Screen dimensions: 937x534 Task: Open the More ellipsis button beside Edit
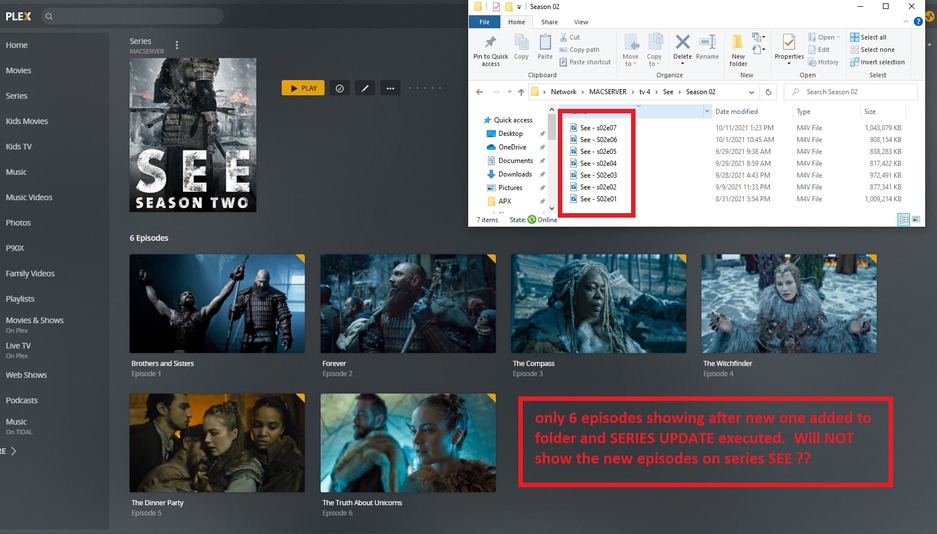(x=390, y=88)
